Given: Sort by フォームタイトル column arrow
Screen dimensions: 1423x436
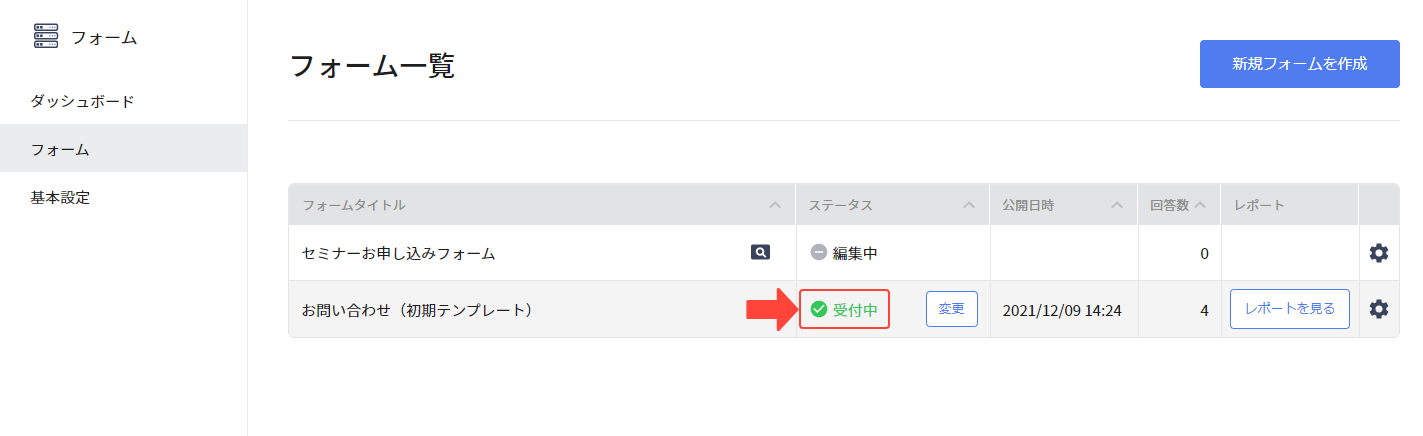Looking at the screenshot, I should pyautogui.click(x=774, y=205).
